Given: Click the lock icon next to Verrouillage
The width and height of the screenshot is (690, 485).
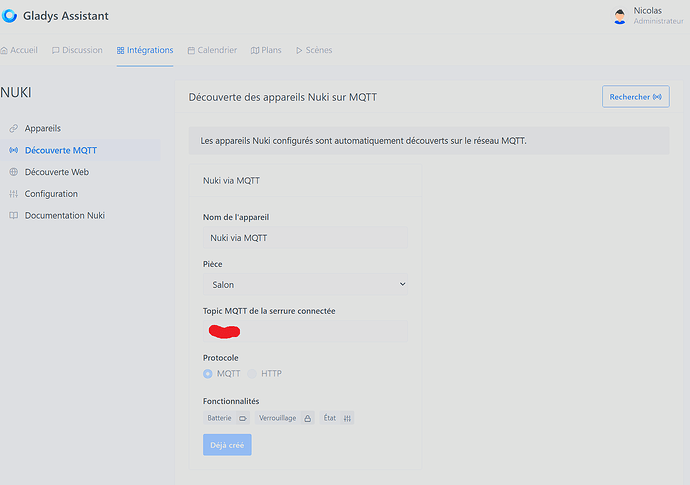Looking at the screenshot, I should (308, 419).
